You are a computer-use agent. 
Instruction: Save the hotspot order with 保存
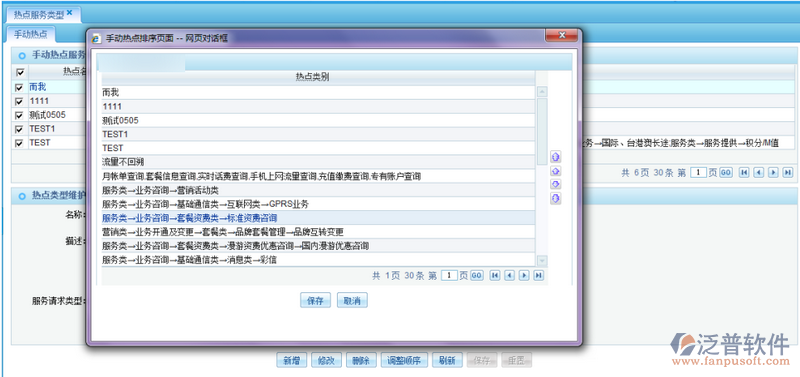315,301
